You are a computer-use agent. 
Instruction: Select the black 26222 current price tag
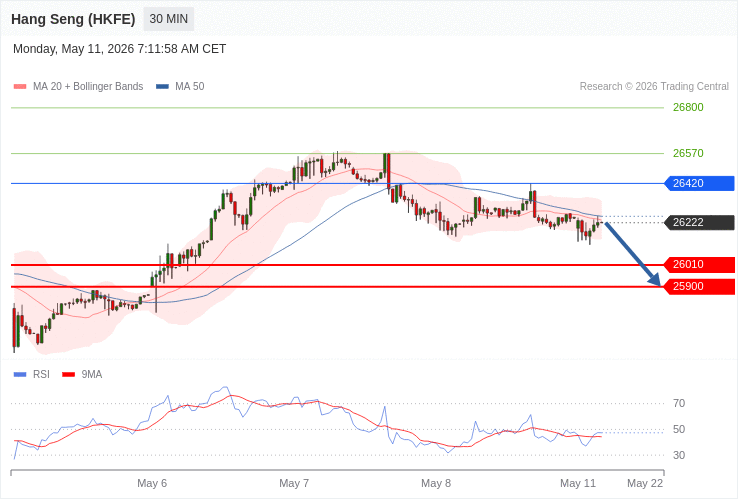coord(699,222)
